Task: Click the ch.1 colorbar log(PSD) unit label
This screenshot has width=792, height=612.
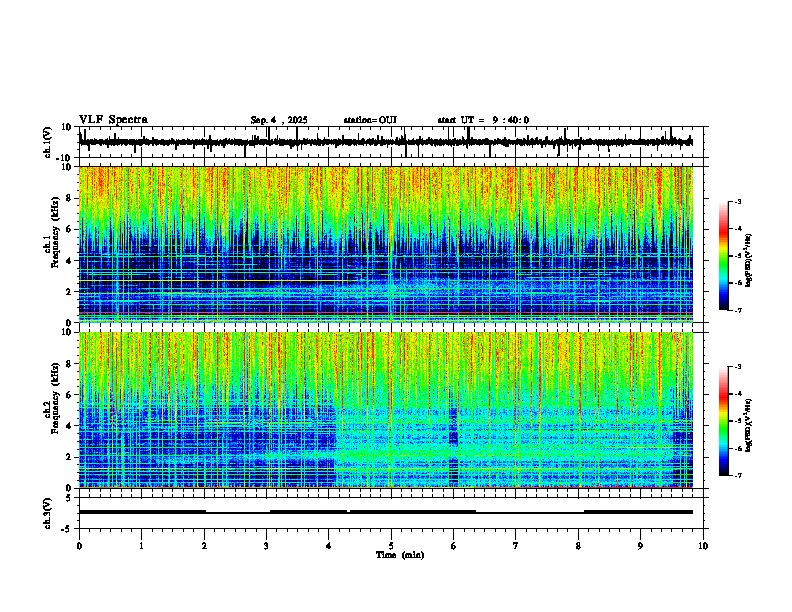Action: 748,260
